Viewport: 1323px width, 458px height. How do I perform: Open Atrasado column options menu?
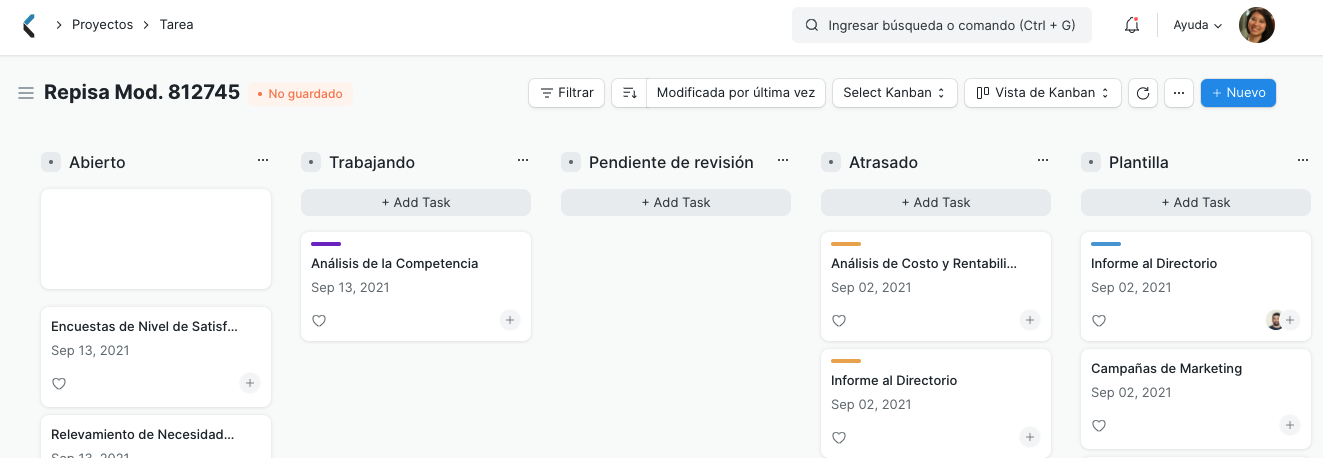point(1043,160)
